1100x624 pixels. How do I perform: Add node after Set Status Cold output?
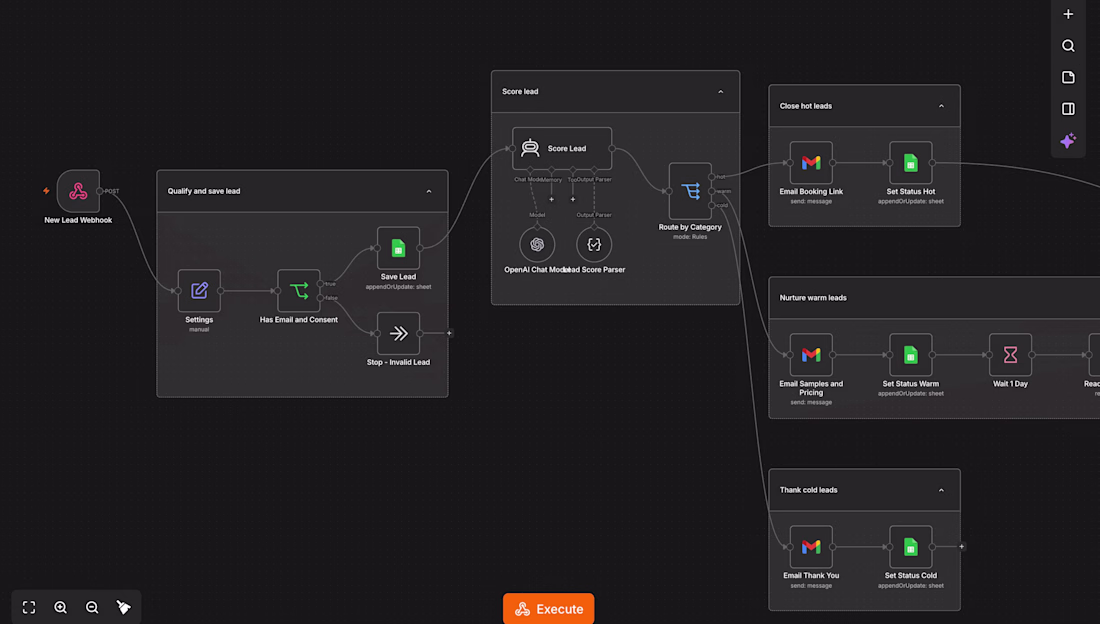pos(962,547)
